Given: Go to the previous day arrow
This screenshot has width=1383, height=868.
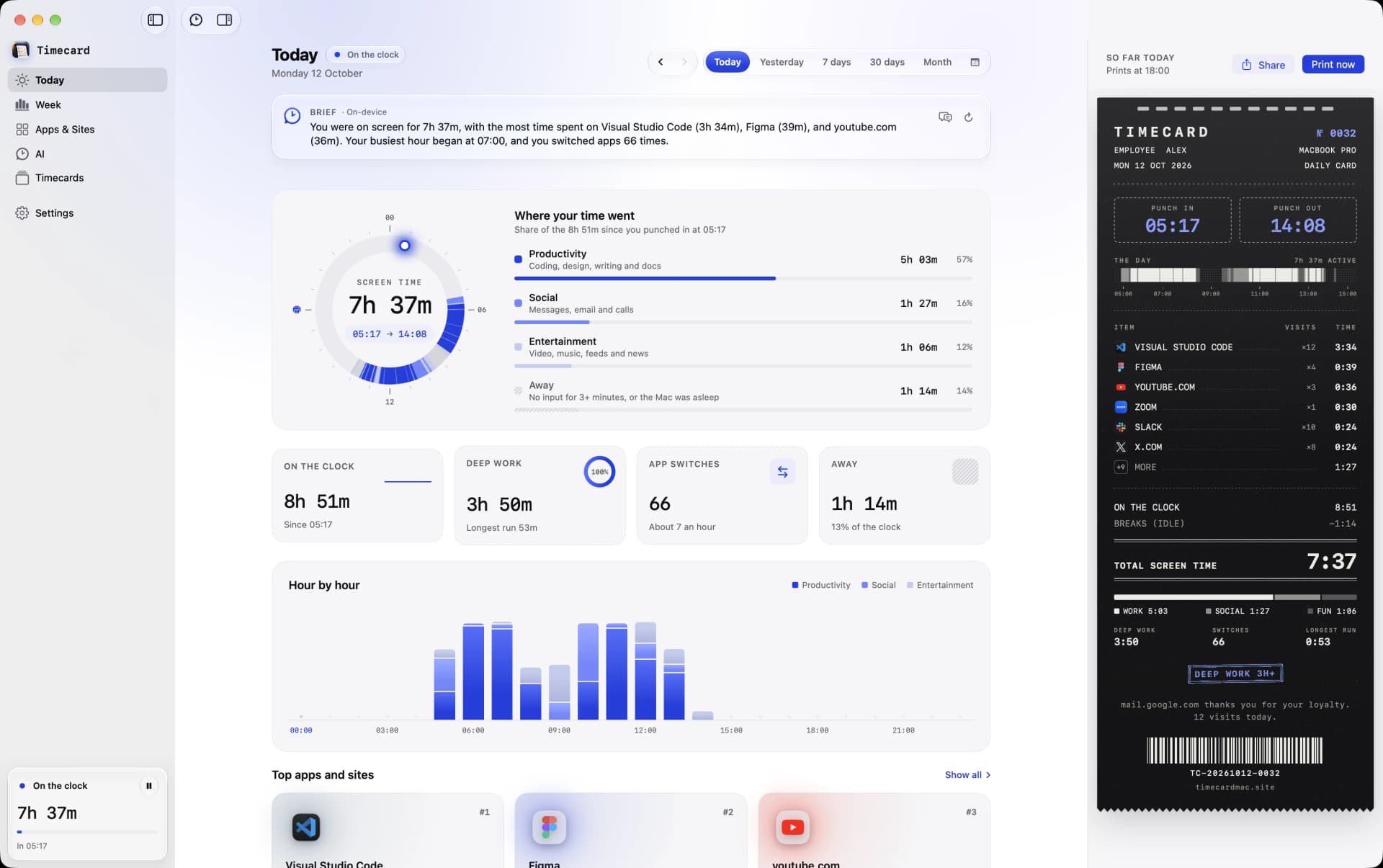Looking at the screenshot, I should click(661, 62).
